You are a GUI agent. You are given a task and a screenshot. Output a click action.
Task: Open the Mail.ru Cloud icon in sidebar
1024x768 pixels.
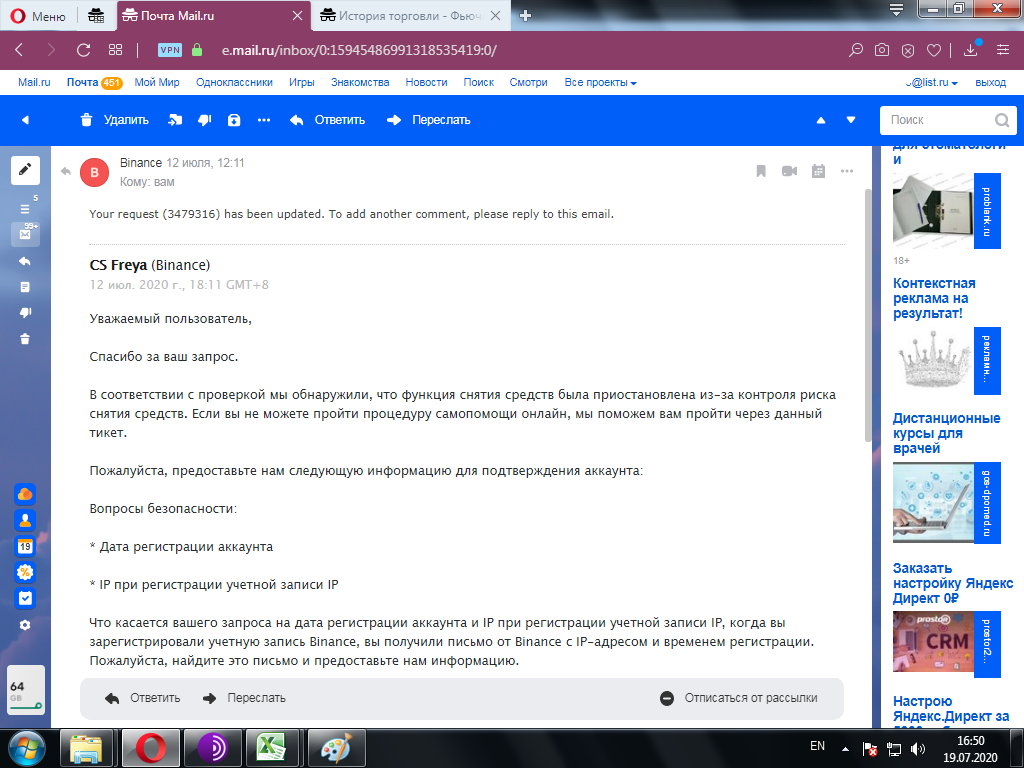(x=25, y=494)
